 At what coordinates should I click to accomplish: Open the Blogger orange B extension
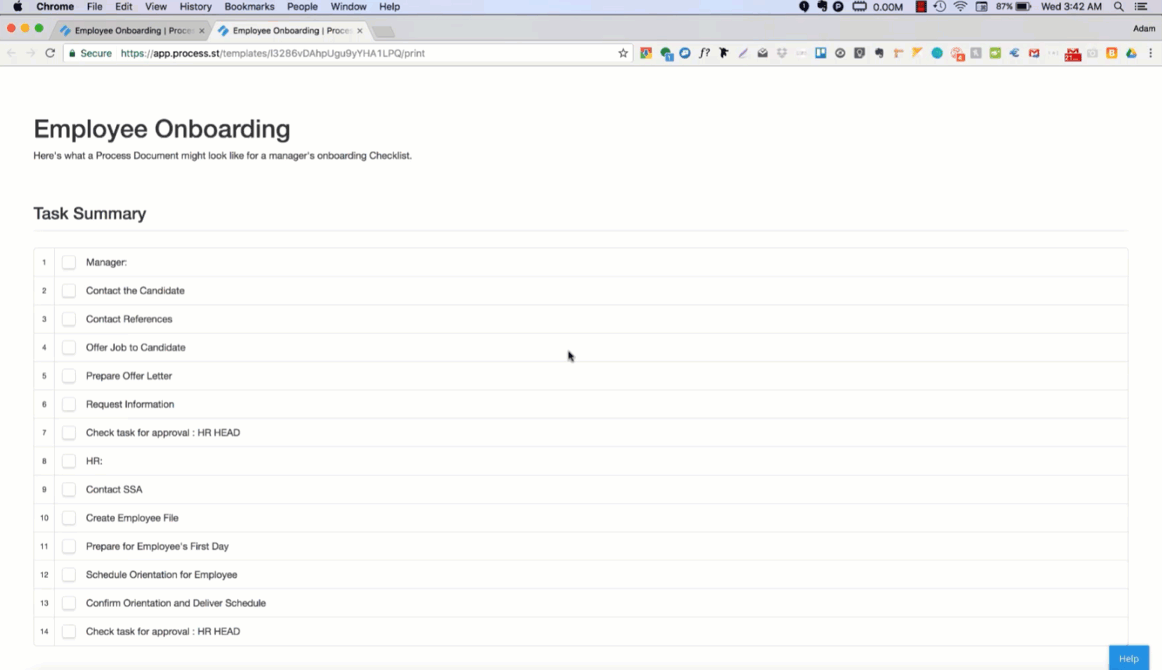pos(1112,53)
